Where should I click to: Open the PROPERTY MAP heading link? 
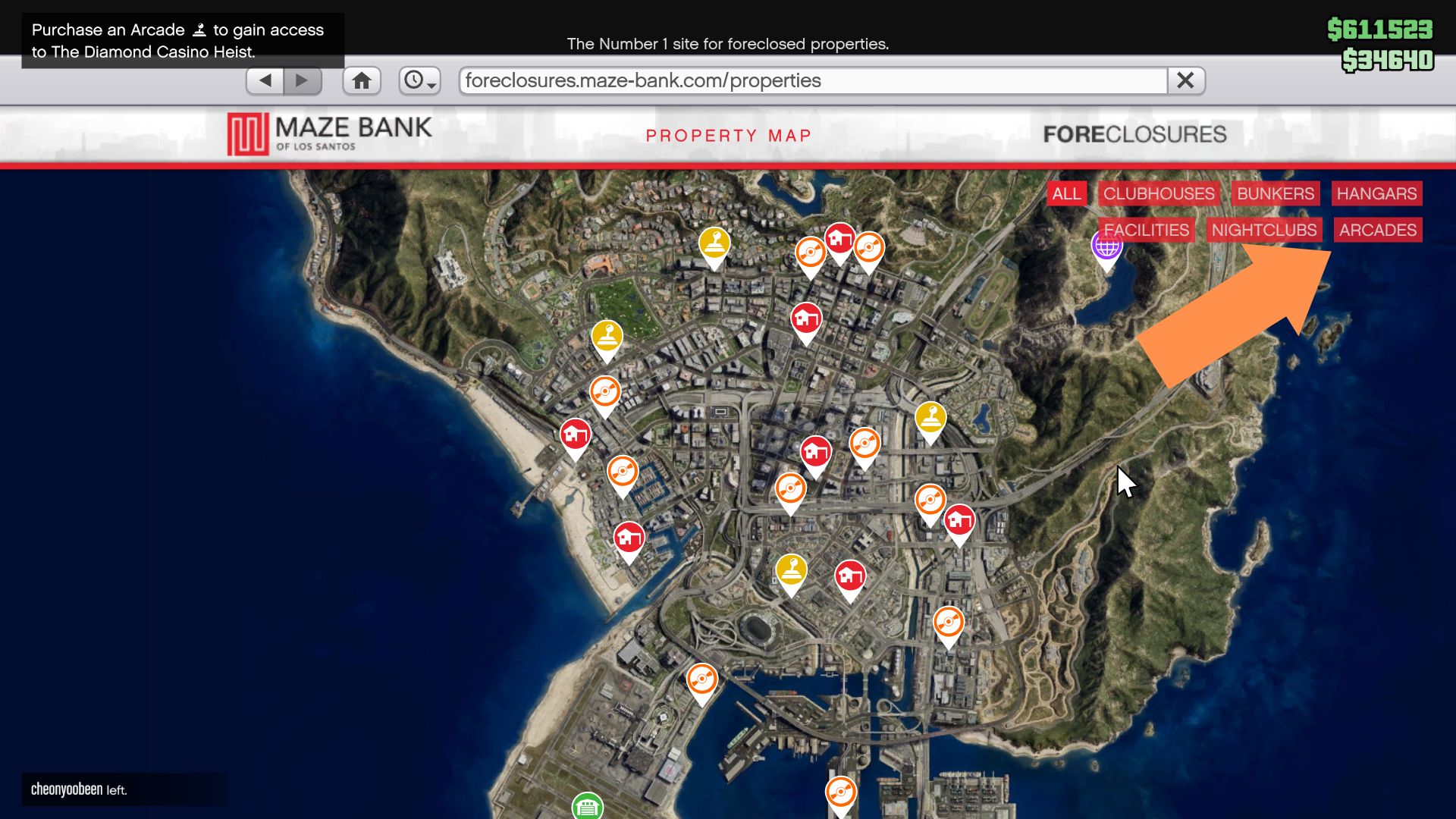pyautogui.click(x=729, y=136)
